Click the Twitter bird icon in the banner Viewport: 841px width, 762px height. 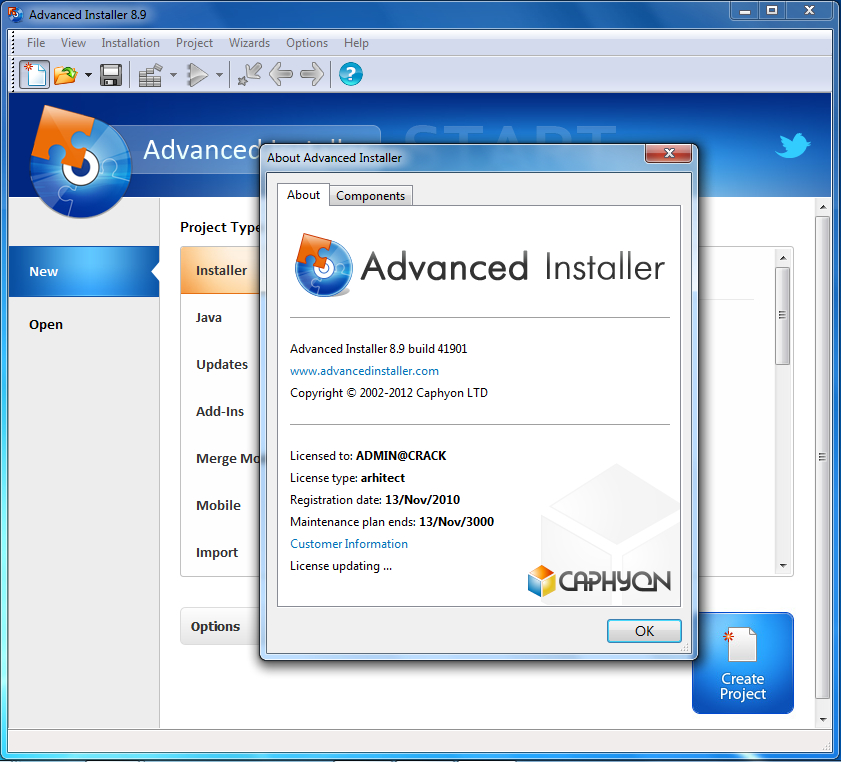pyautogui.click(x=793, y=145)
